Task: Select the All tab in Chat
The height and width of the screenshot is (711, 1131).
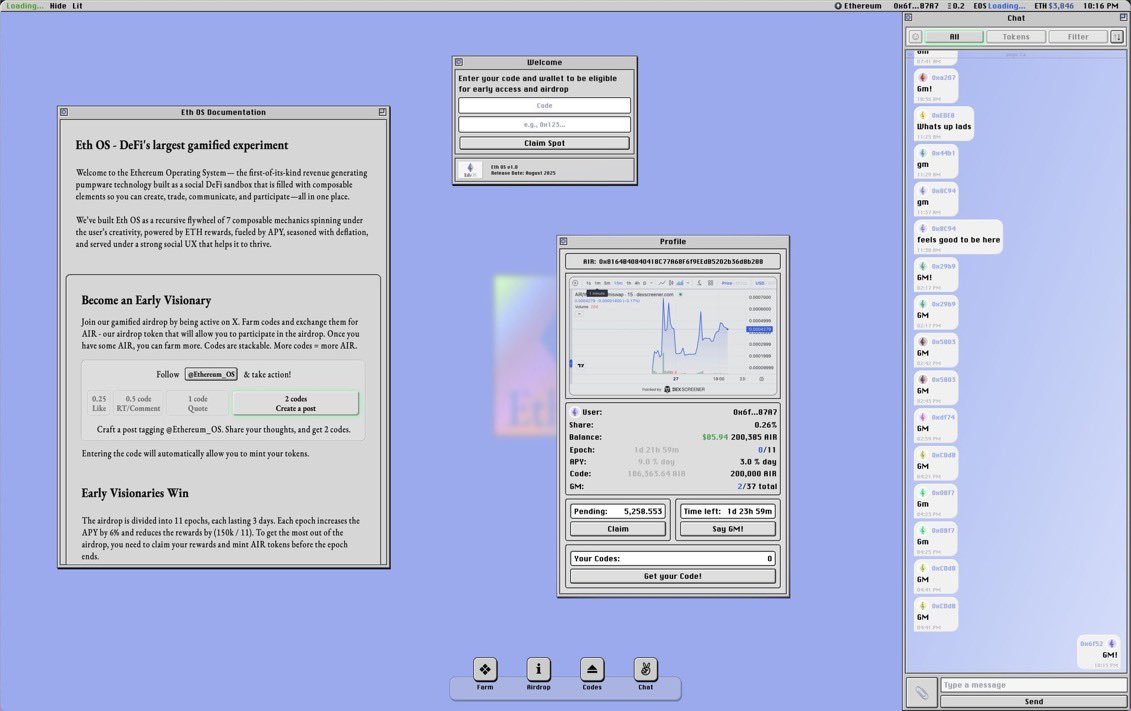Action: (954, 37)
